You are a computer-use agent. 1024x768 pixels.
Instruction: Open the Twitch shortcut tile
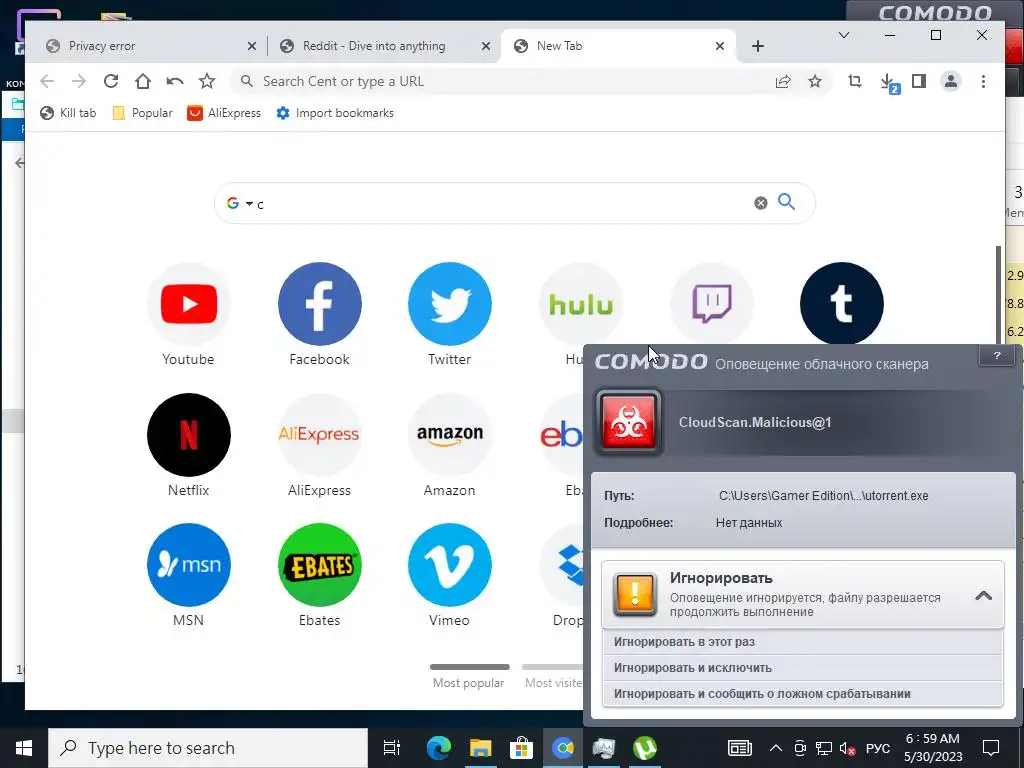click(711, 304)
